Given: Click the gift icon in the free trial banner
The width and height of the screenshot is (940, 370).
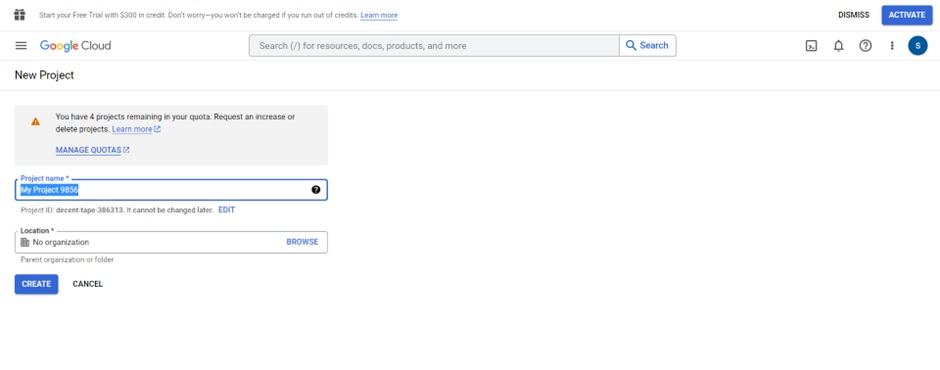Looking at the screenshot, I should [20, 14].
